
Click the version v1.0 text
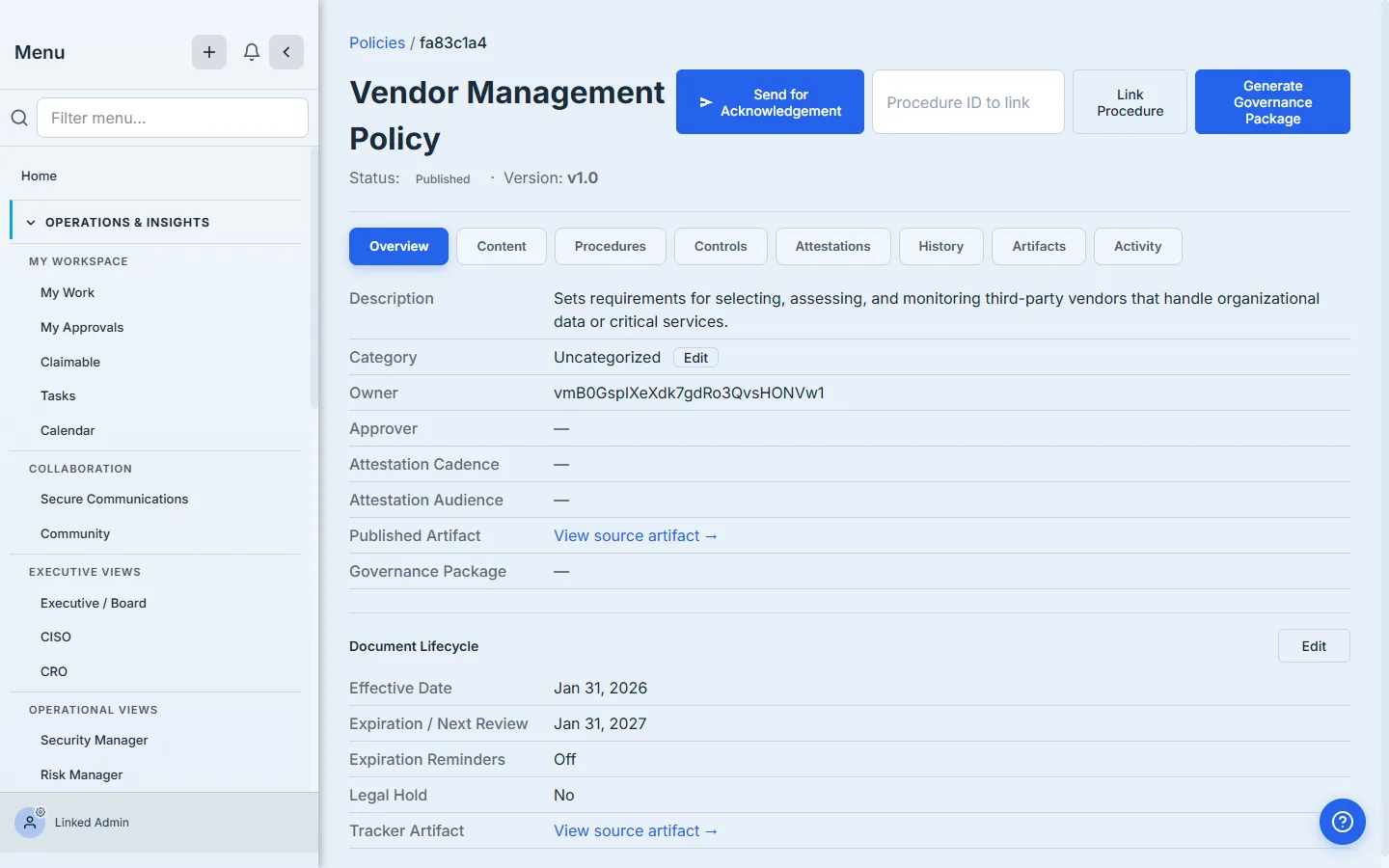583,177
